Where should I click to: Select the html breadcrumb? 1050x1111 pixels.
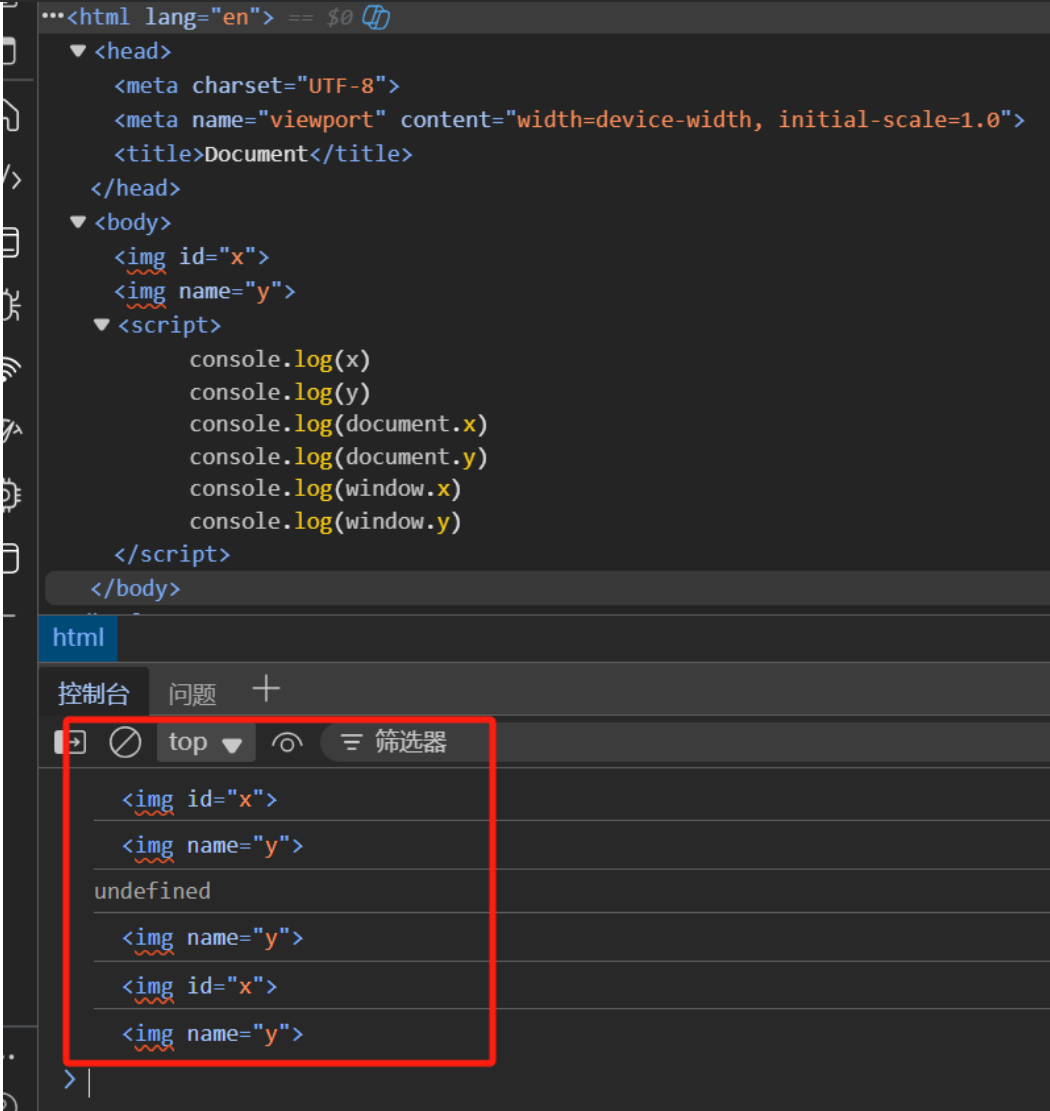tap(78, 638)
